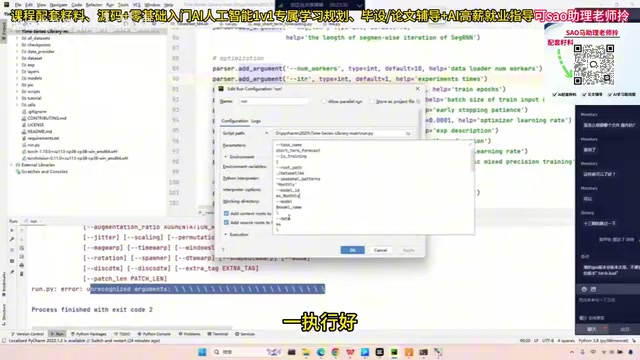640x360 pixels.
Task: Toggle Allow parallel run checkbox
Action: coord(324,101)
